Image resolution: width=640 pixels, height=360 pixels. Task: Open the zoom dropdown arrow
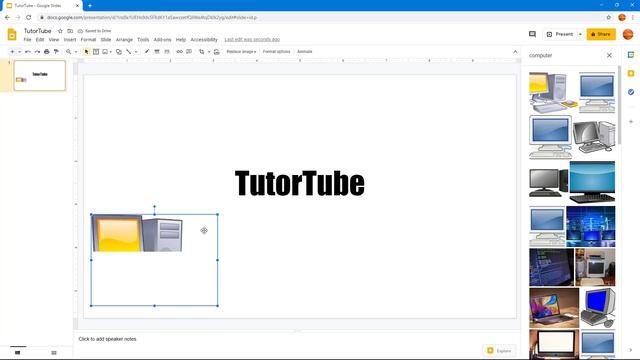76,52
